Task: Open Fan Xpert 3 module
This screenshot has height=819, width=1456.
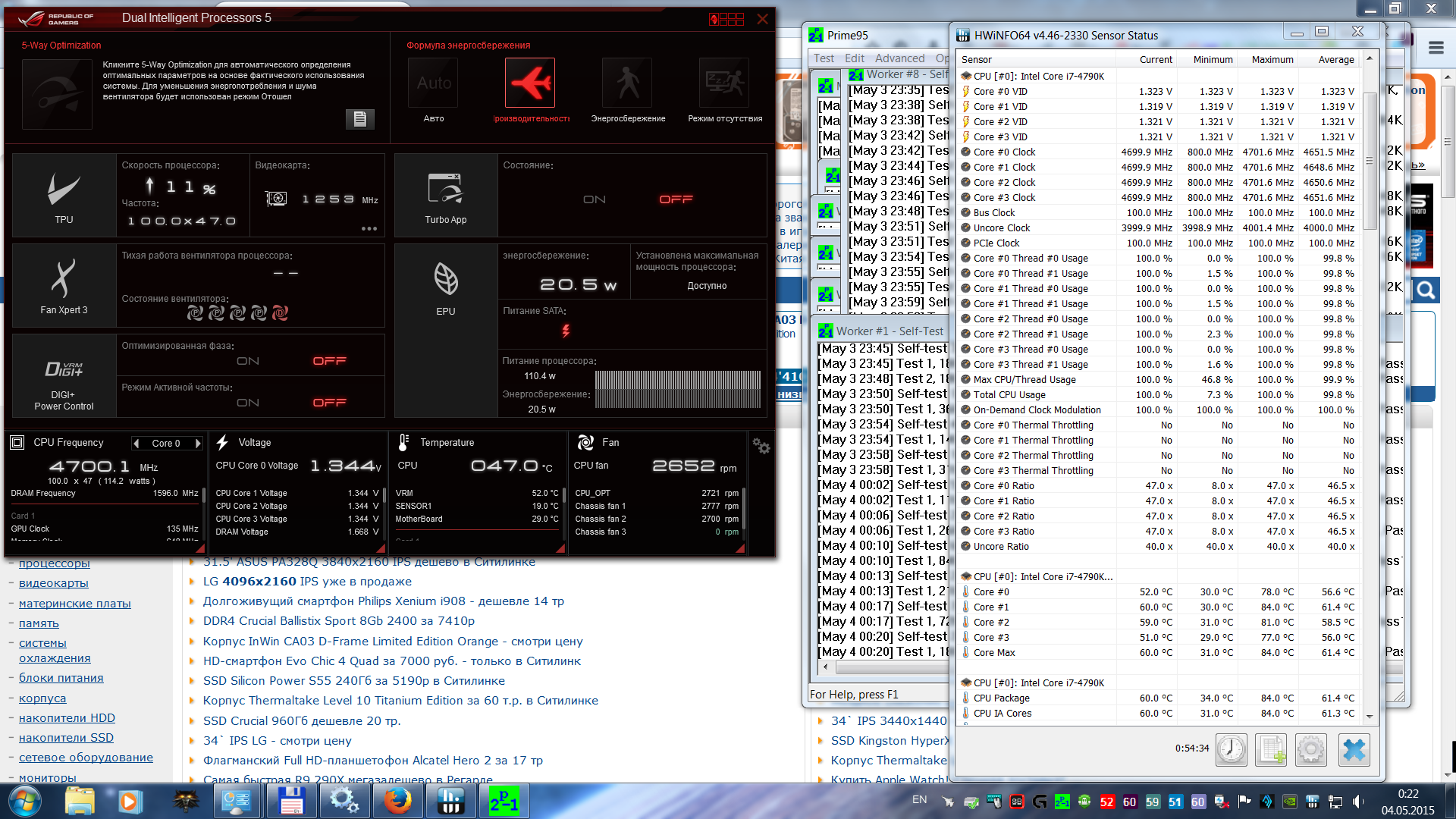Action: point(64,285)
